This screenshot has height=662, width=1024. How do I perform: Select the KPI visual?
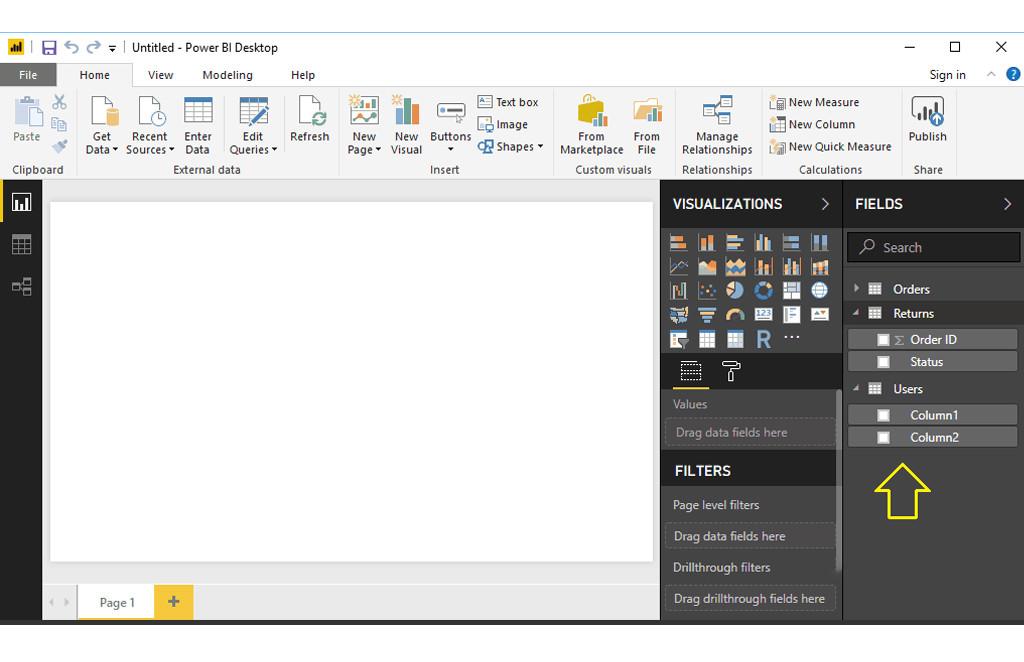click(x=820, y=315)
